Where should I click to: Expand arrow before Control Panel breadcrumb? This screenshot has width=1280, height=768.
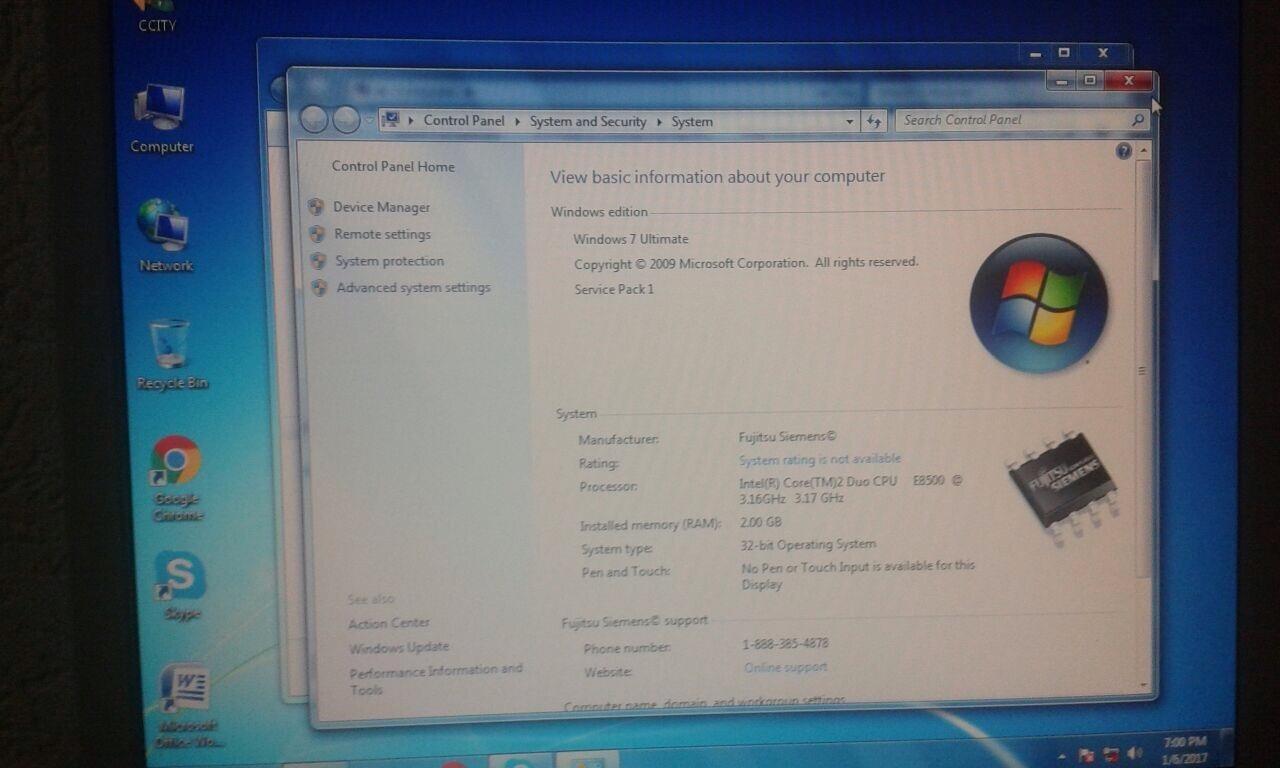(x=411, y=120)
